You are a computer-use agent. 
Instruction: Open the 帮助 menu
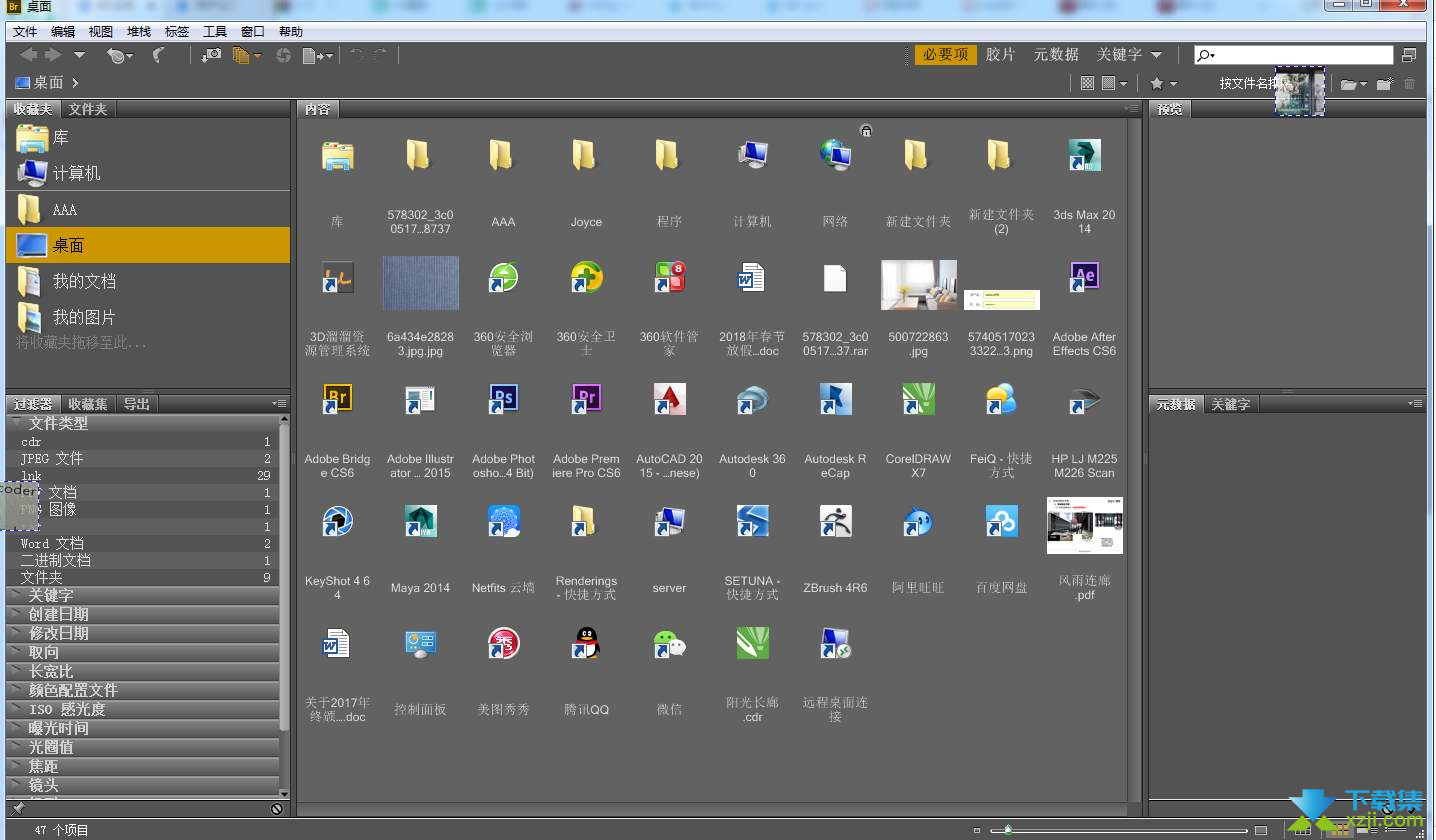pos(291,32)
